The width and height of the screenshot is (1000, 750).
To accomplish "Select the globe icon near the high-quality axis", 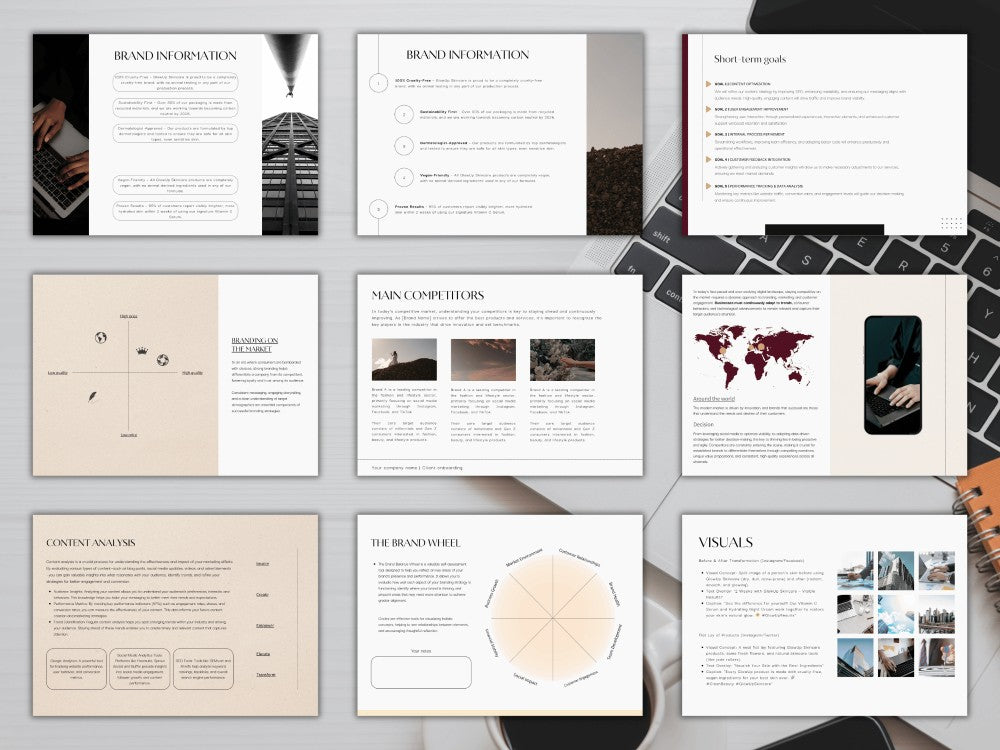I will click(x=163, y=360).
